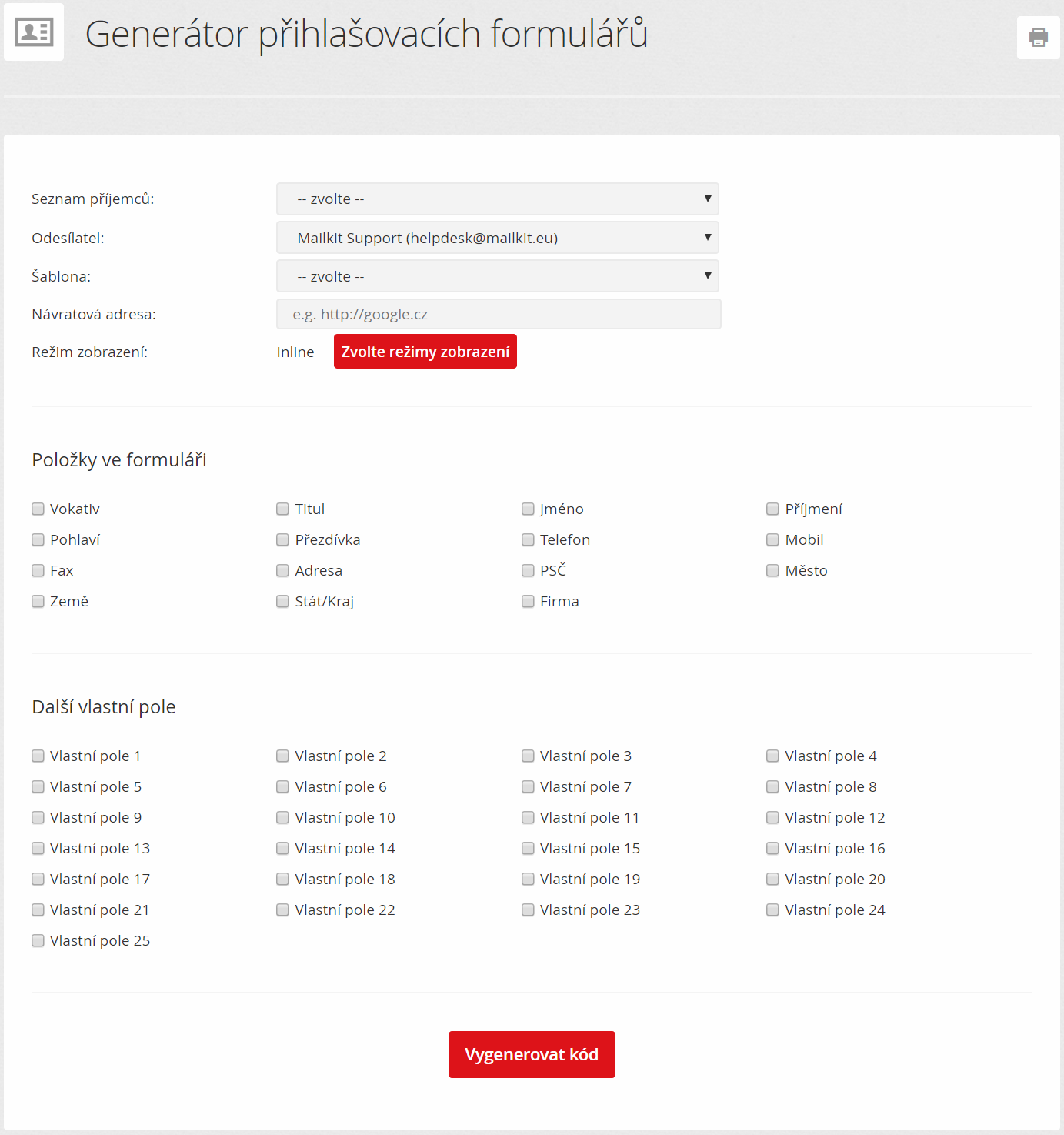The width and height of the screenshot is (1064, 1135).
Task: Toggle the Telefon checkbox
Action: 528,539
